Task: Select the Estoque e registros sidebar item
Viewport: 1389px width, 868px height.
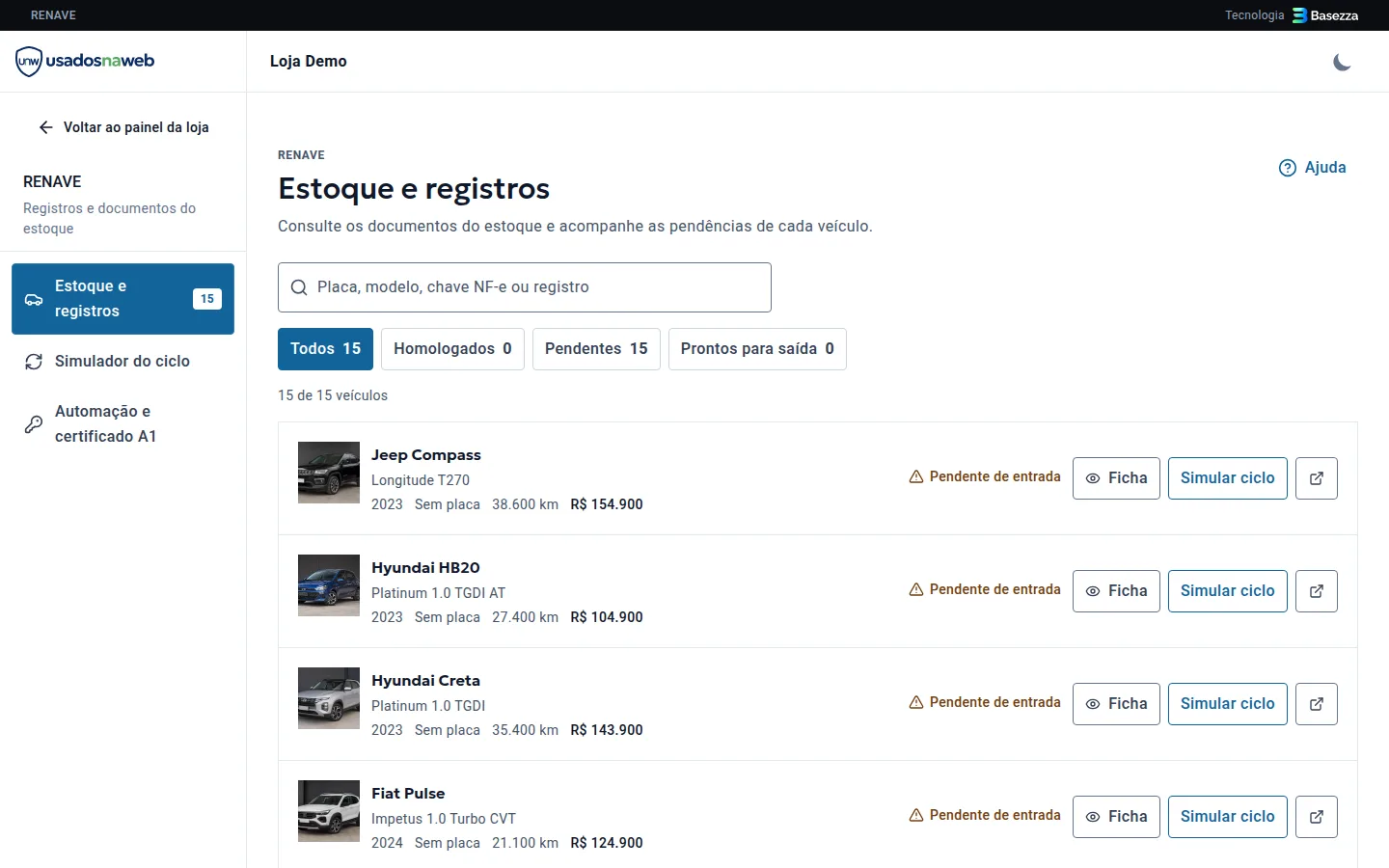Action: point(123,299)
